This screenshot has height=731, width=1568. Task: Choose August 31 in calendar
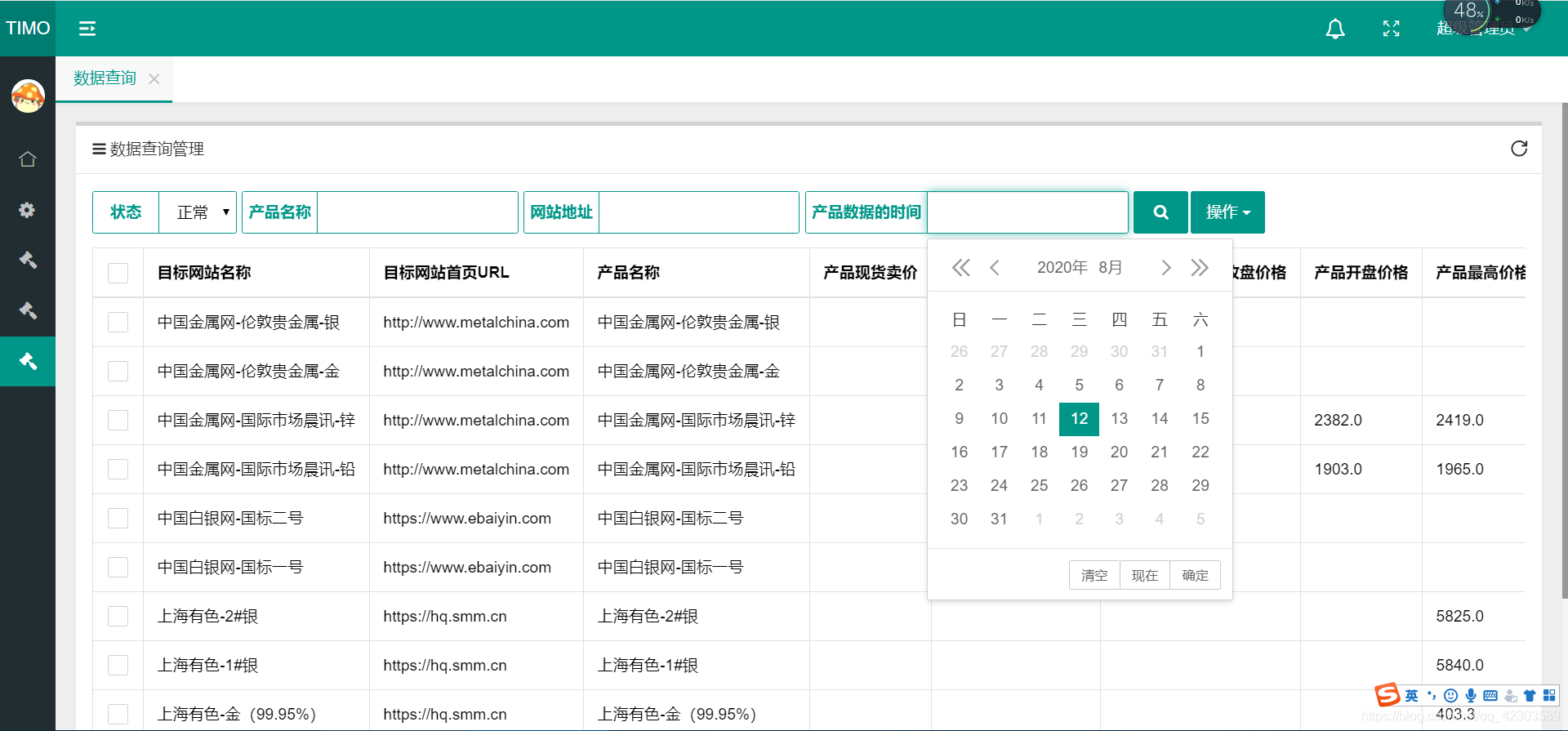[999, 519]
